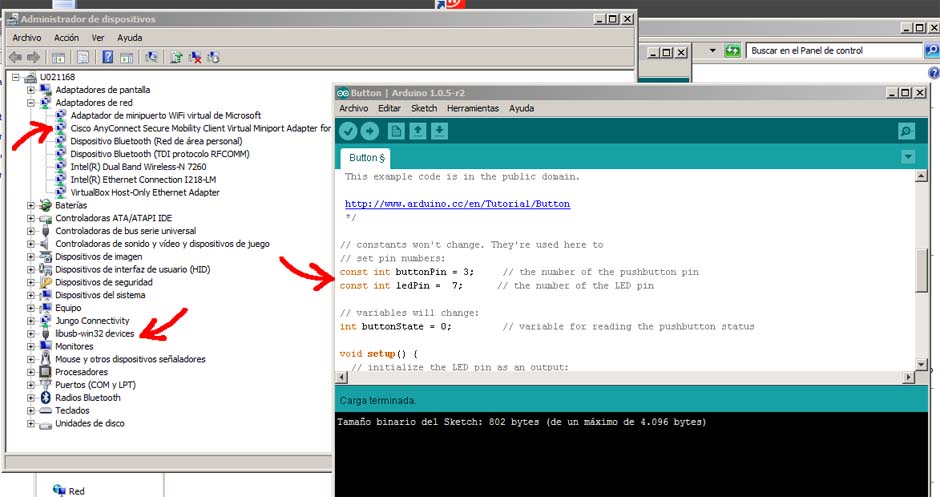Select the Button sketch tab
Image resolution: width=940 pixels, height=497 pixels.
click(366, 158)
